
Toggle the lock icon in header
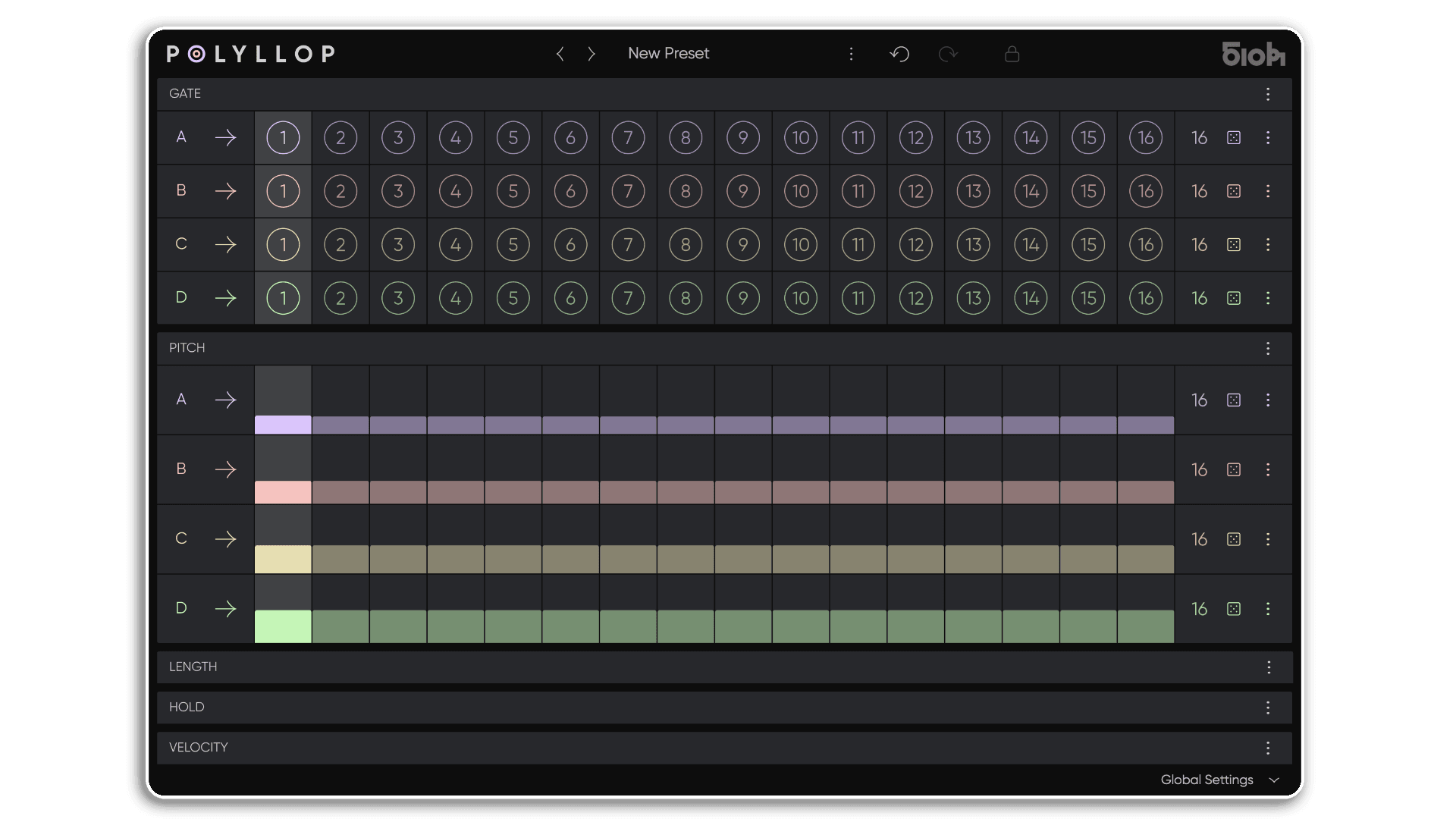pos(1012,54)
